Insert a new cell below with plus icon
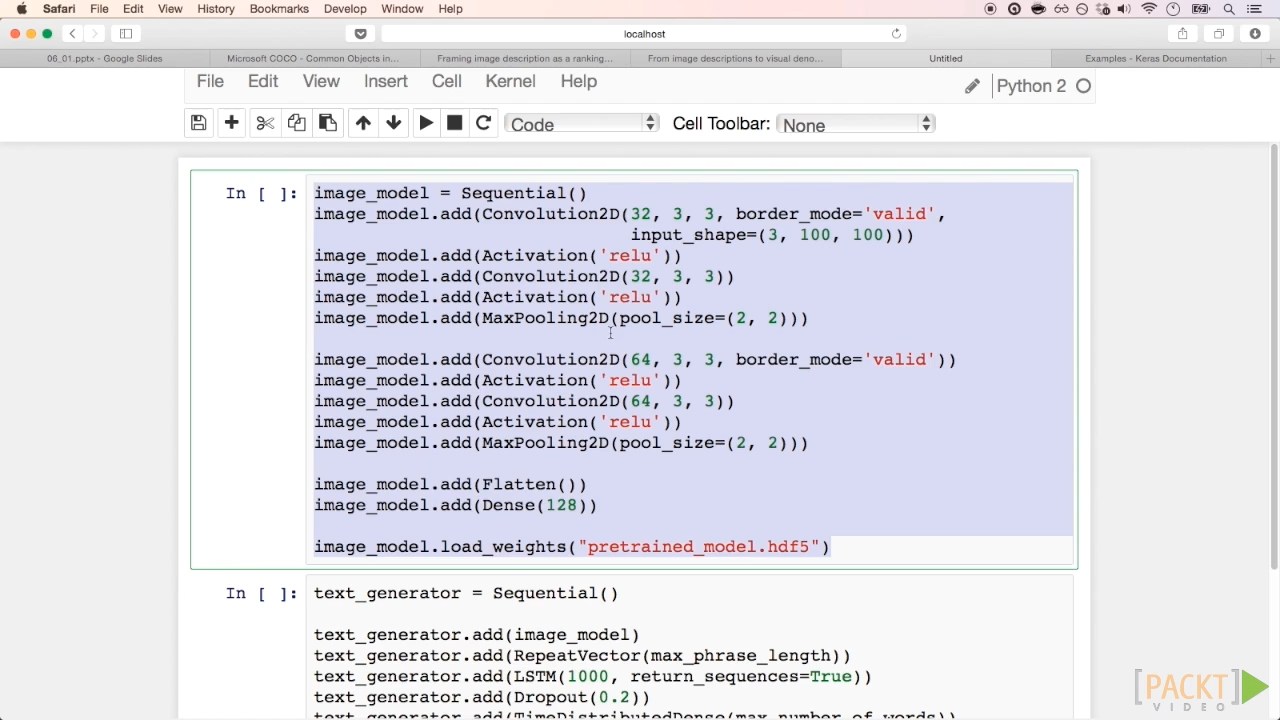Viewport: 1280px width, 720px height. point(231,123)
